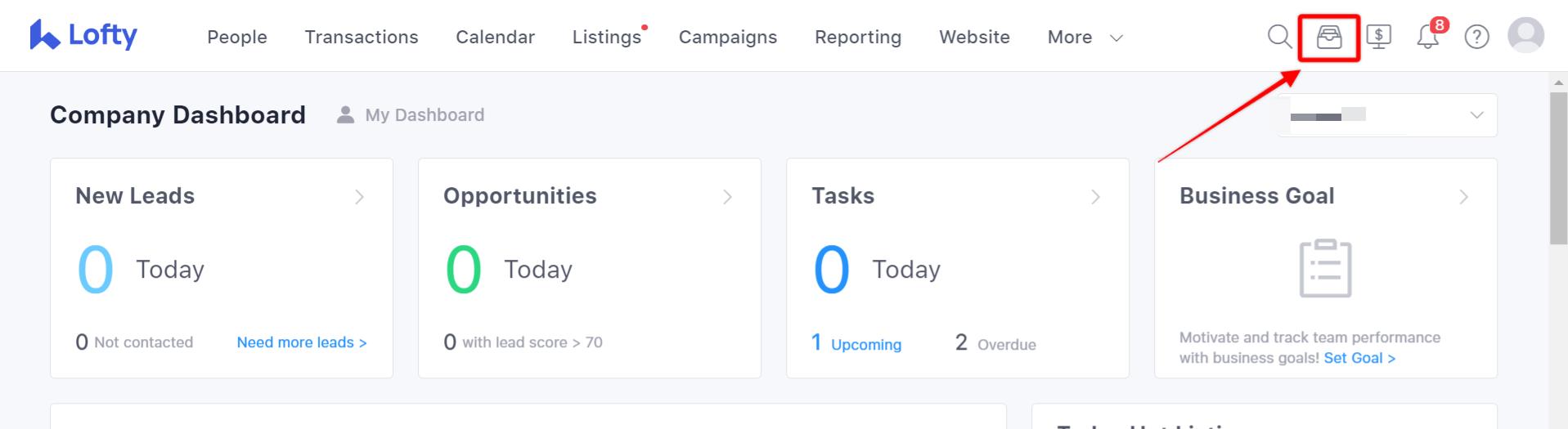Open the dollar monitor icon
1568x429 pixels.
click(x=1379, y=37)
